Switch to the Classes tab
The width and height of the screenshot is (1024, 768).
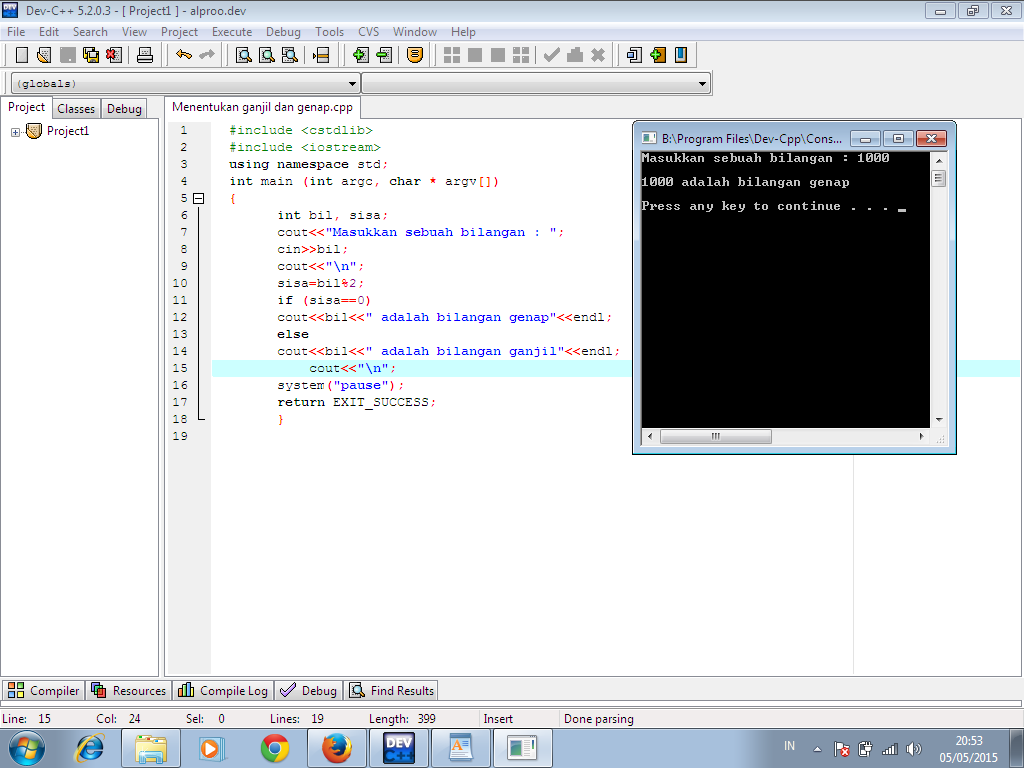point(76,109)
